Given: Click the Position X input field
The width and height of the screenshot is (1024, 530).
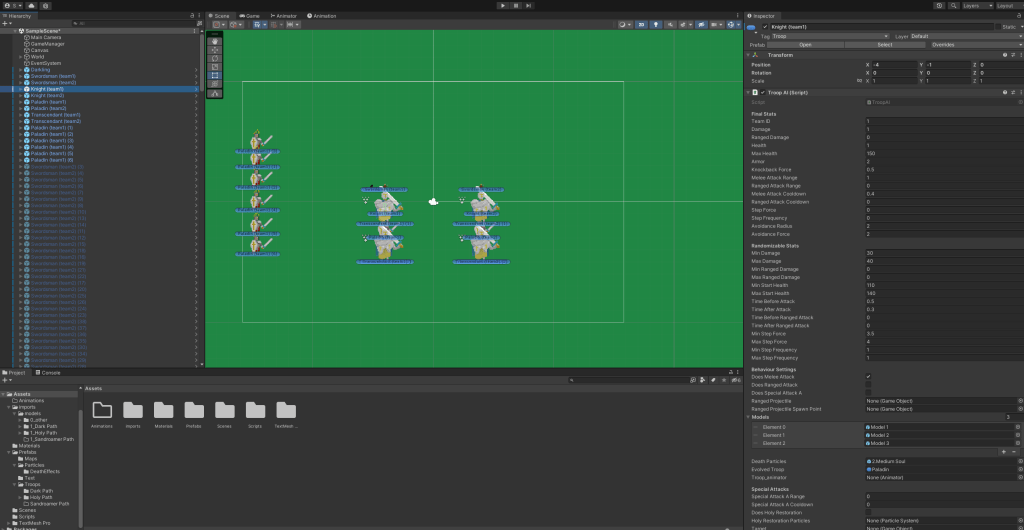Looking at the screenshot, I should tap(892, 65).
